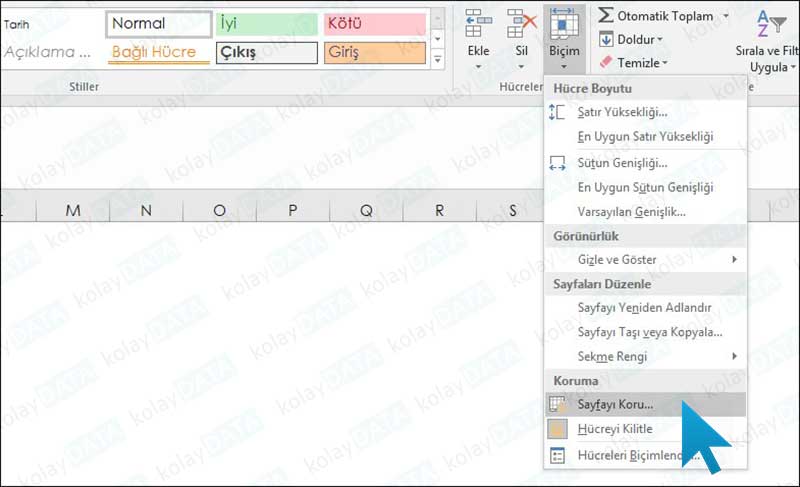Select column Q header
Image resolution: width=800 pixels, height=487 pixels.
tap(366, 210)
